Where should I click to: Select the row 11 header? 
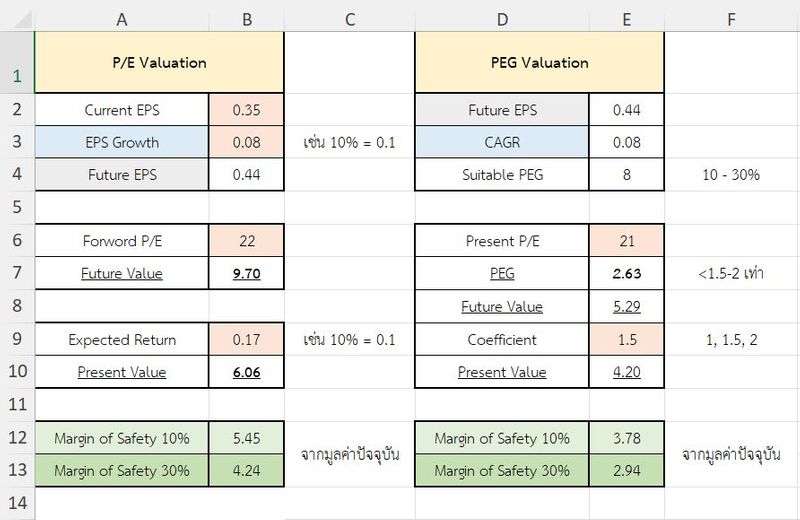17,405
